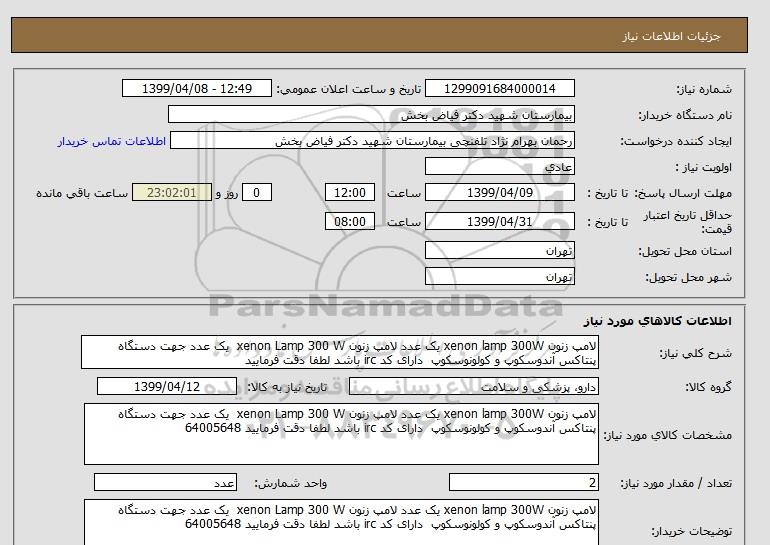This screenshot has height=545, width=770.
Task: Select the announcement date field 1399/04/08 - 12:49
Action: tap(196, 88)
